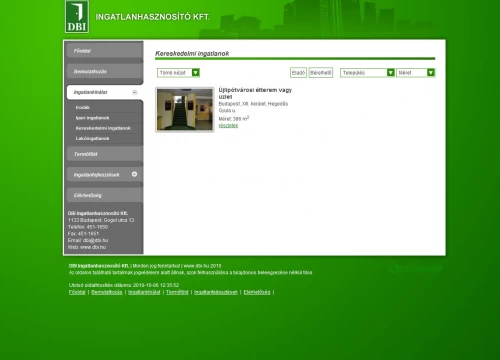Click the green arrow of Méret dropdown
The image size is (500, 360).
pos(431,73)
